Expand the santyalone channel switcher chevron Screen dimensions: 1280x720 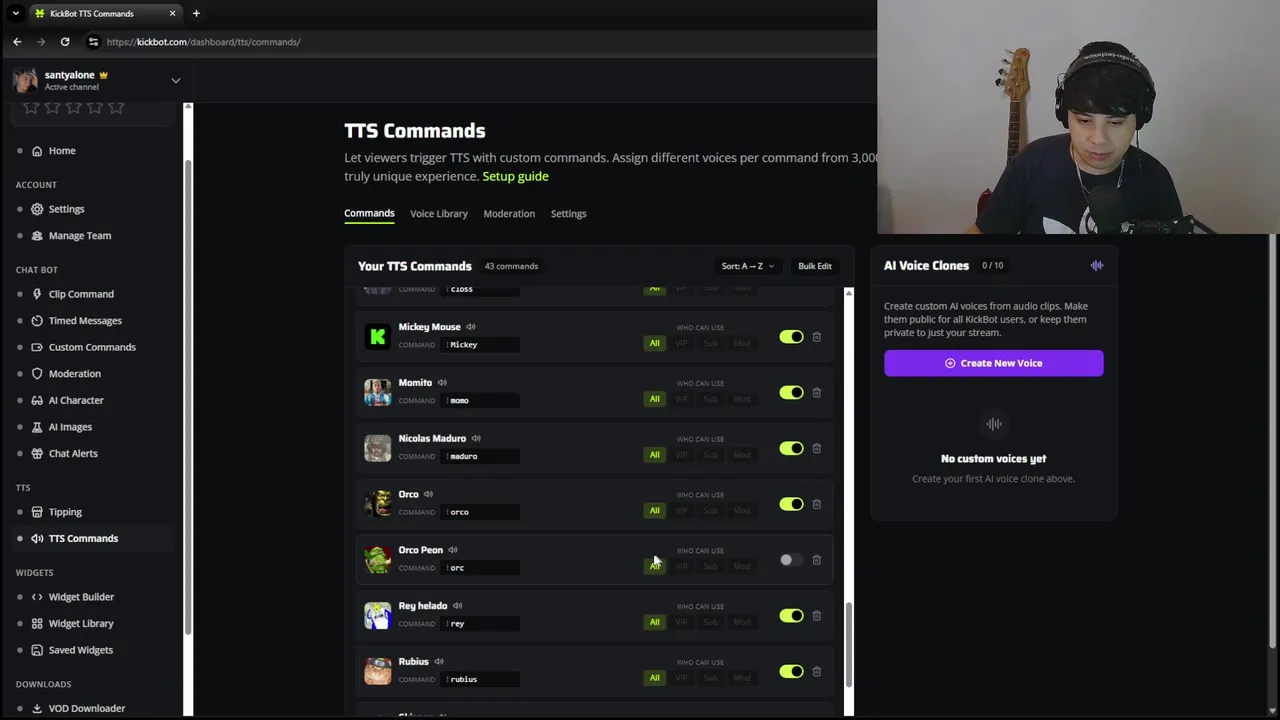point(175,80)
